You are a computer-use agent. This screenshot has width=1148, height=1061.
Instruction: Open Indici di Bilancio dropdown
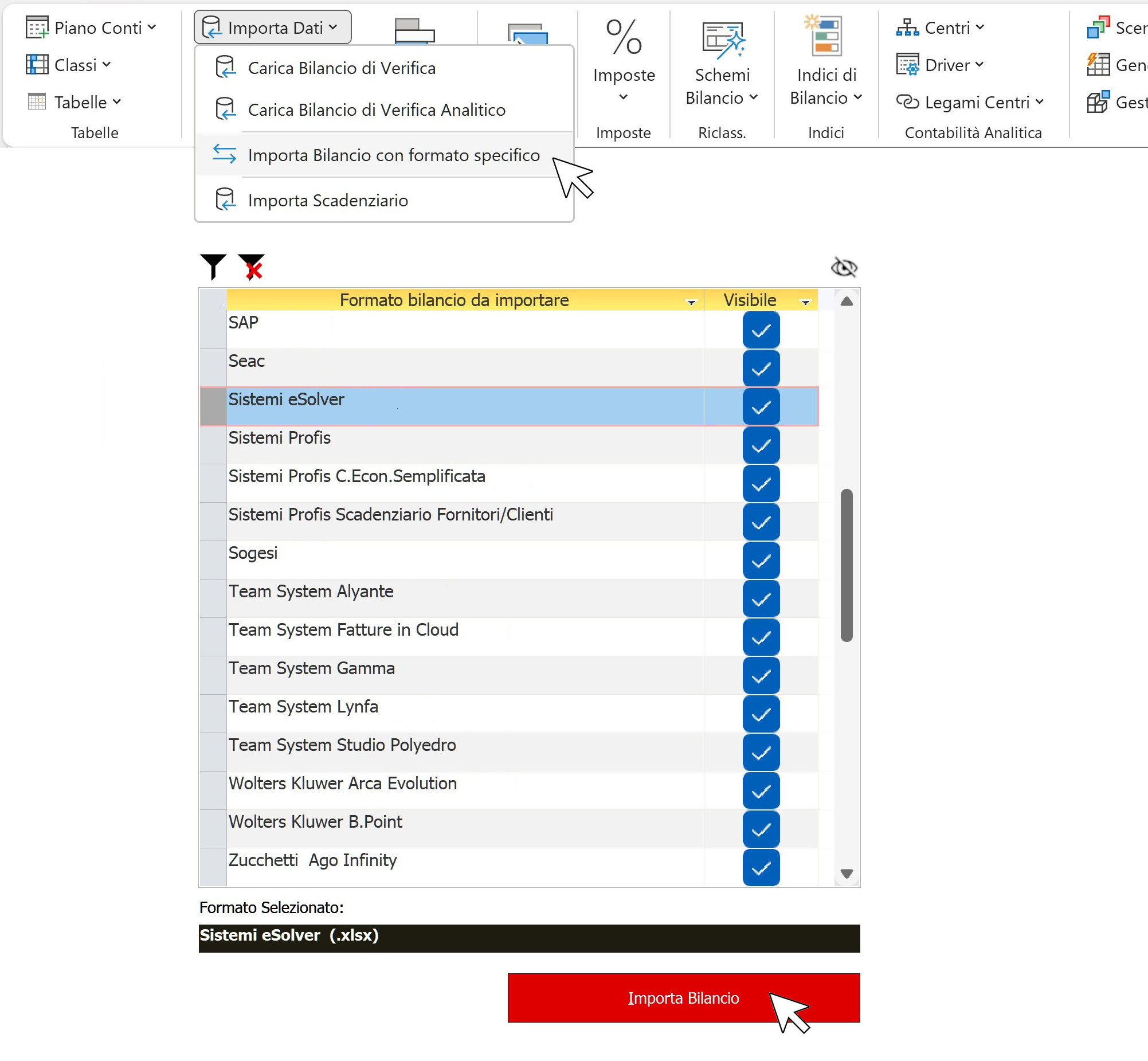pos(857,97)
